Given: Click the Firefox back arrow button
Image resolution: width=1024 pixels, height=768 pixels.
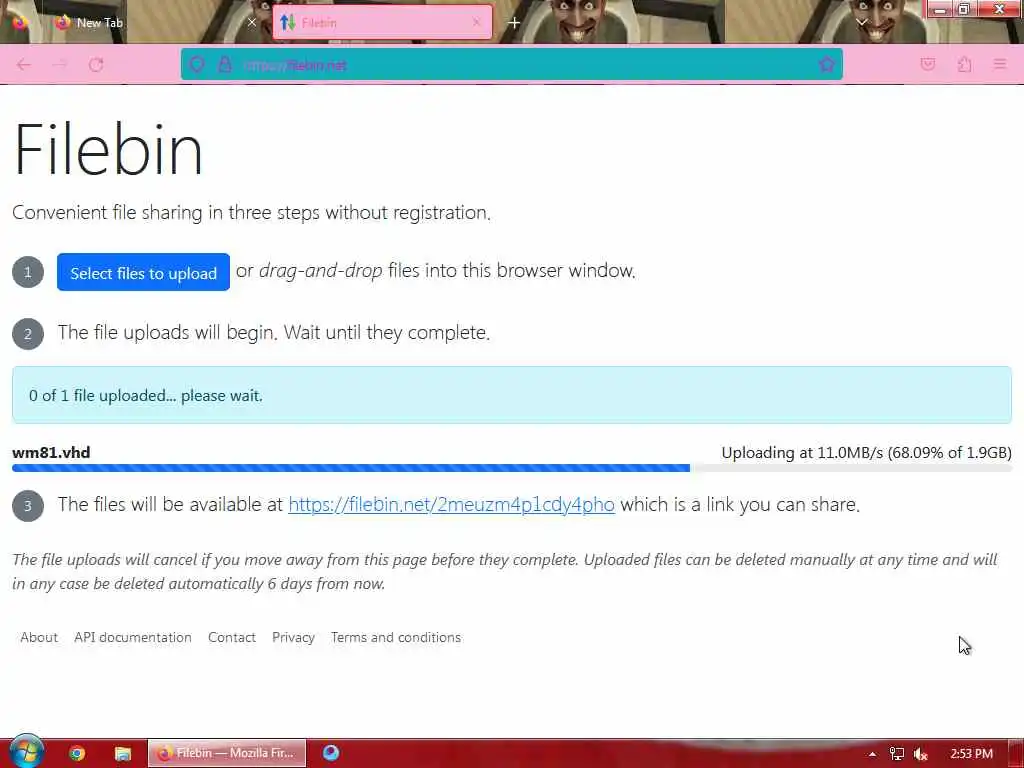Looking at the screenshot, I should [24, 65].
